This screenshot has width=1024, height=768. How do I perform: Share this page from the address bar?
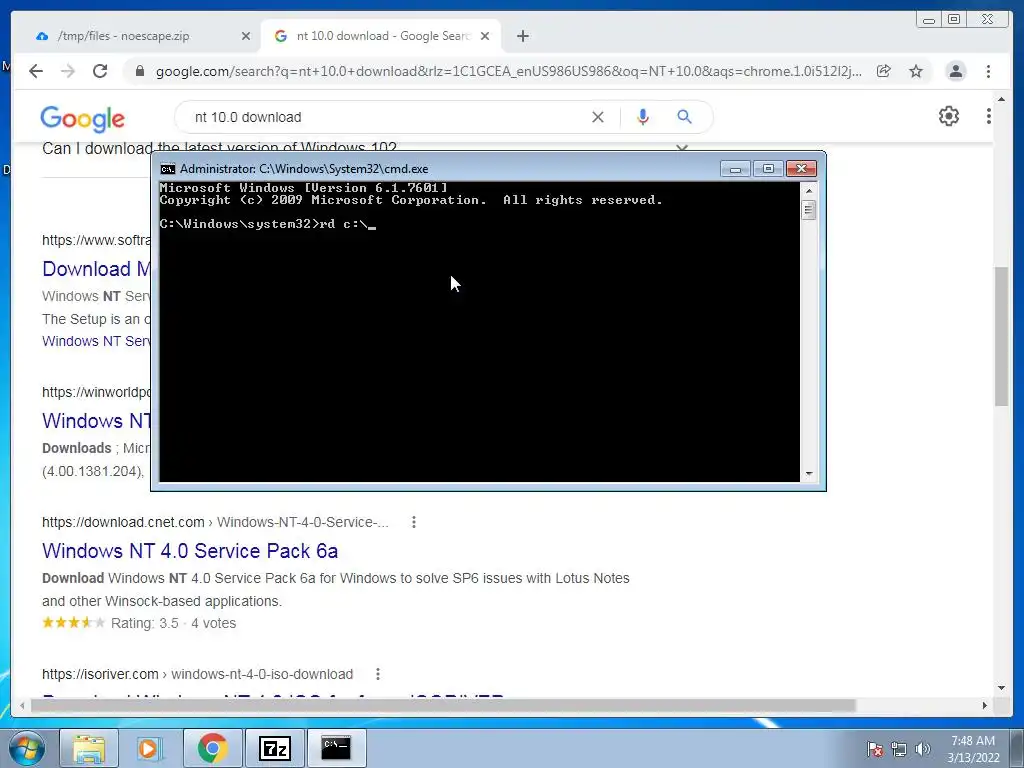point(884,71)
